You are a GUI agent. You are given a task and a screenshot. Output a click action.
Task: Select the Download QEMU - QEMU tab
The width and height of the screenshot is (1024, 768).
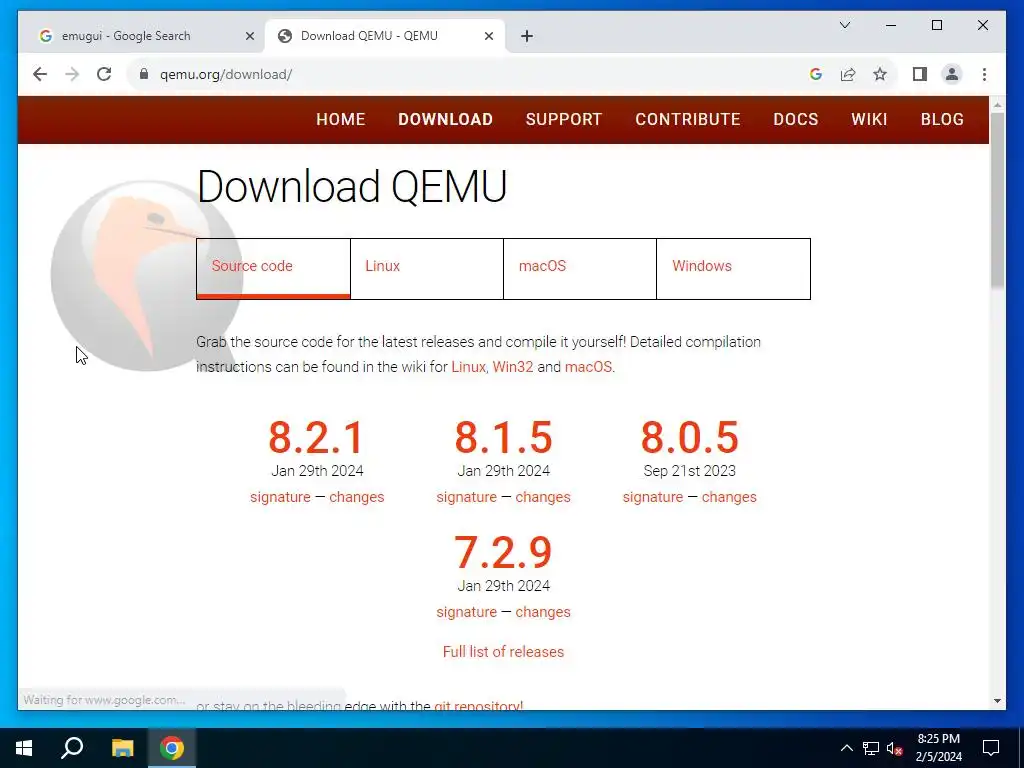[385, 36]
